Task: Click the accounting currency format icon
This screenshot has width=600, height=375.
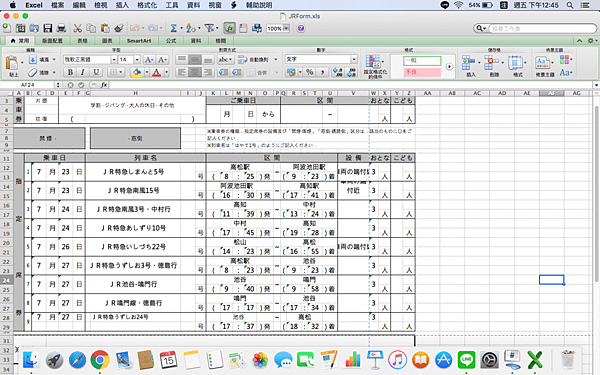Action: tap(291, 72)
